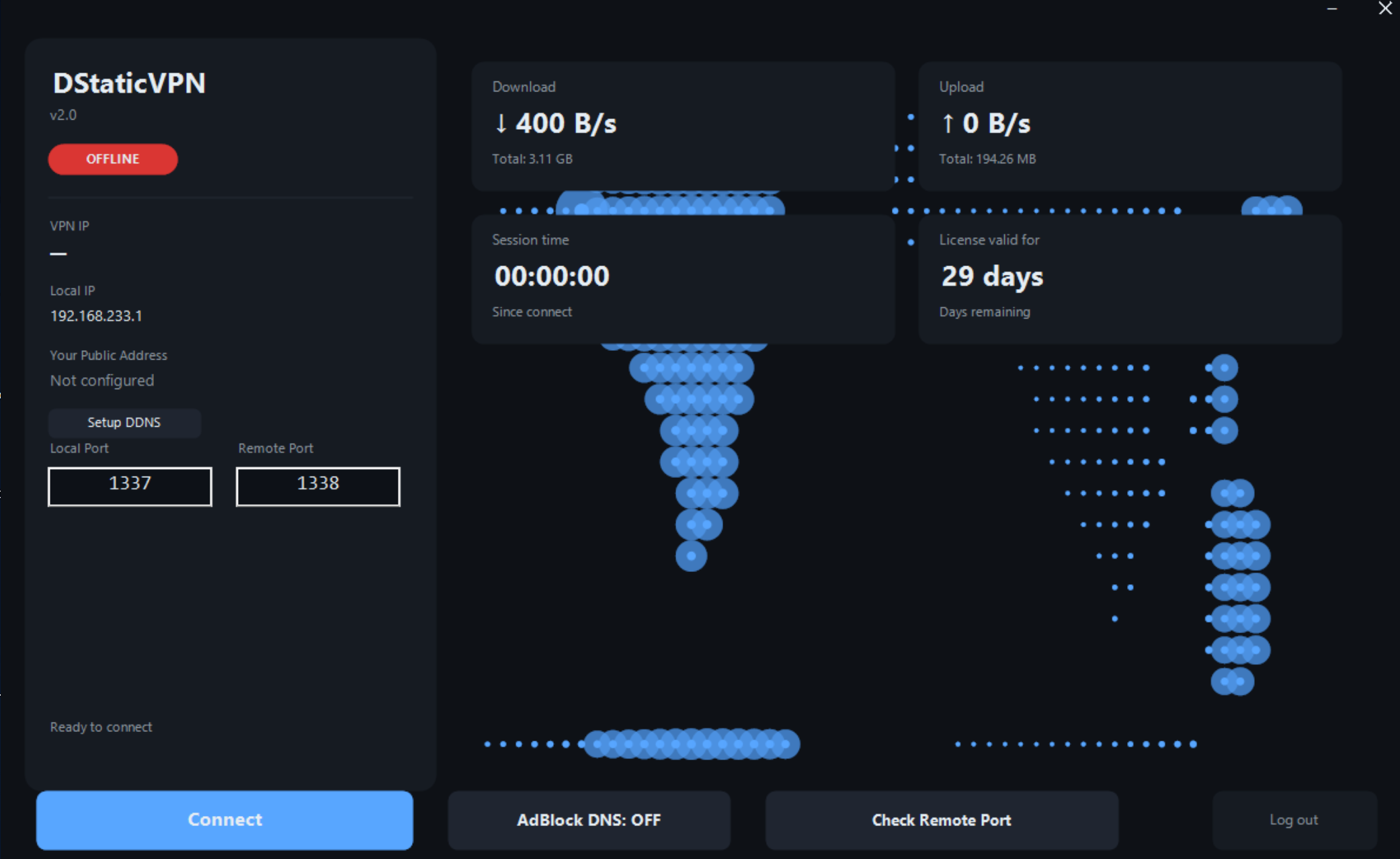This screenshot has height=859, width=1400.
Task: Click Check Remote Port button
Action: pos(942,820)
